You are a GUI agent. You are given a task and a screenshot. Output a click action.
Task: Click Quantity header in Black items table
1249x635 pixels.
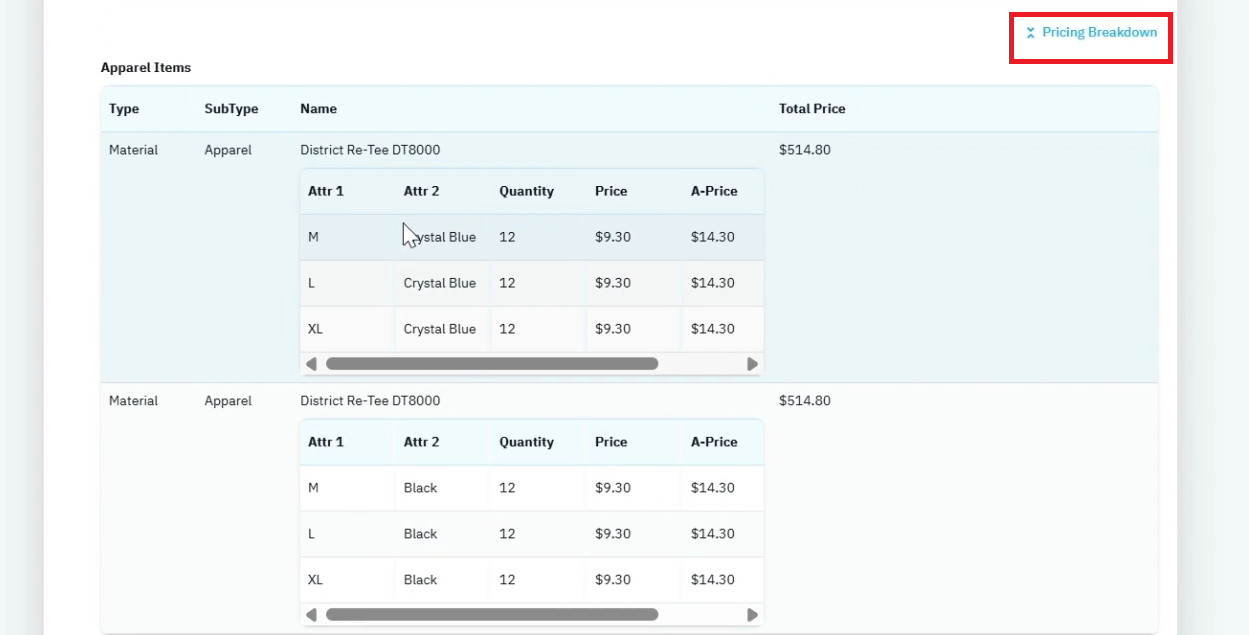coord(526,442)
